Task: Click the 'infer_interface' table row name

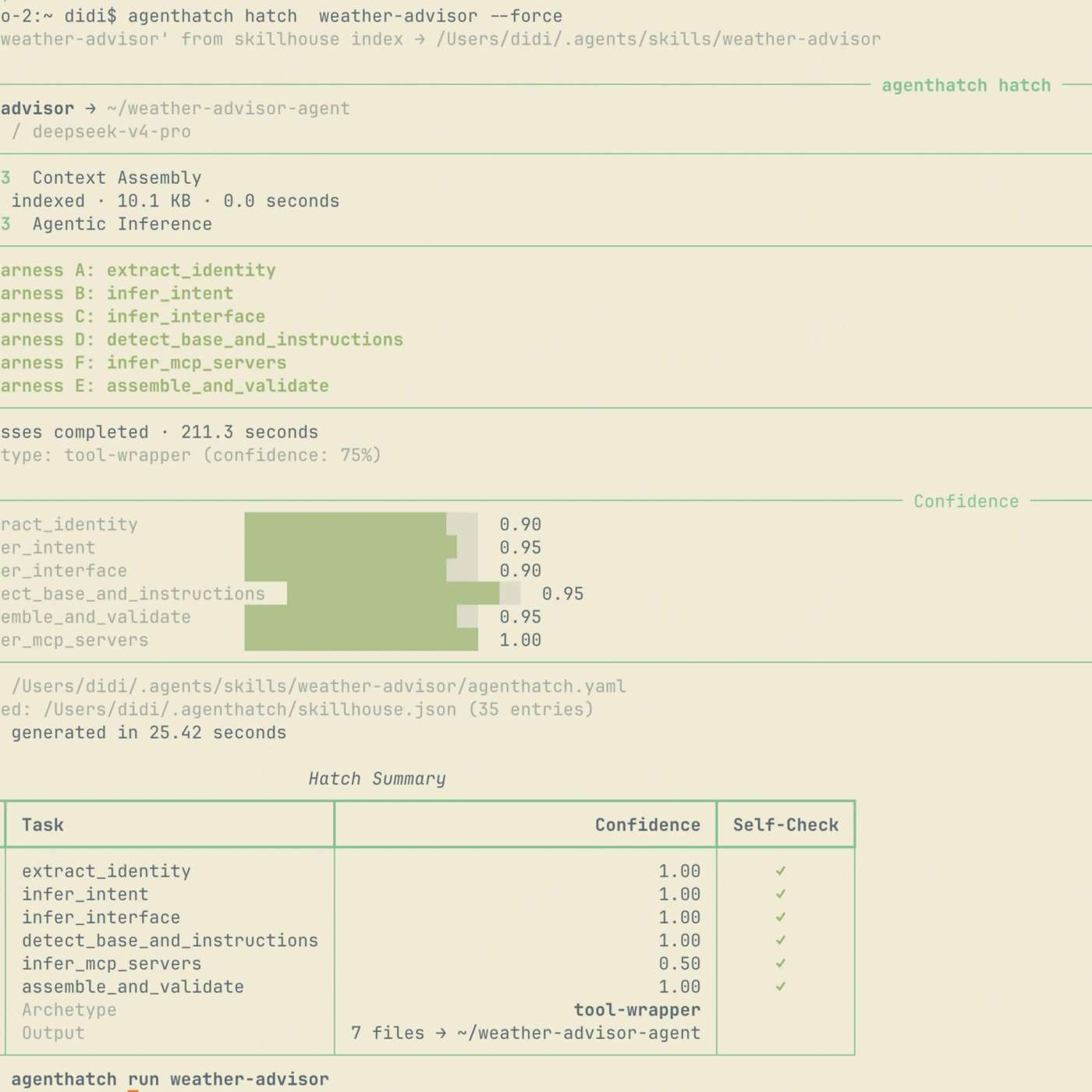Action: [x=101, y=917]
